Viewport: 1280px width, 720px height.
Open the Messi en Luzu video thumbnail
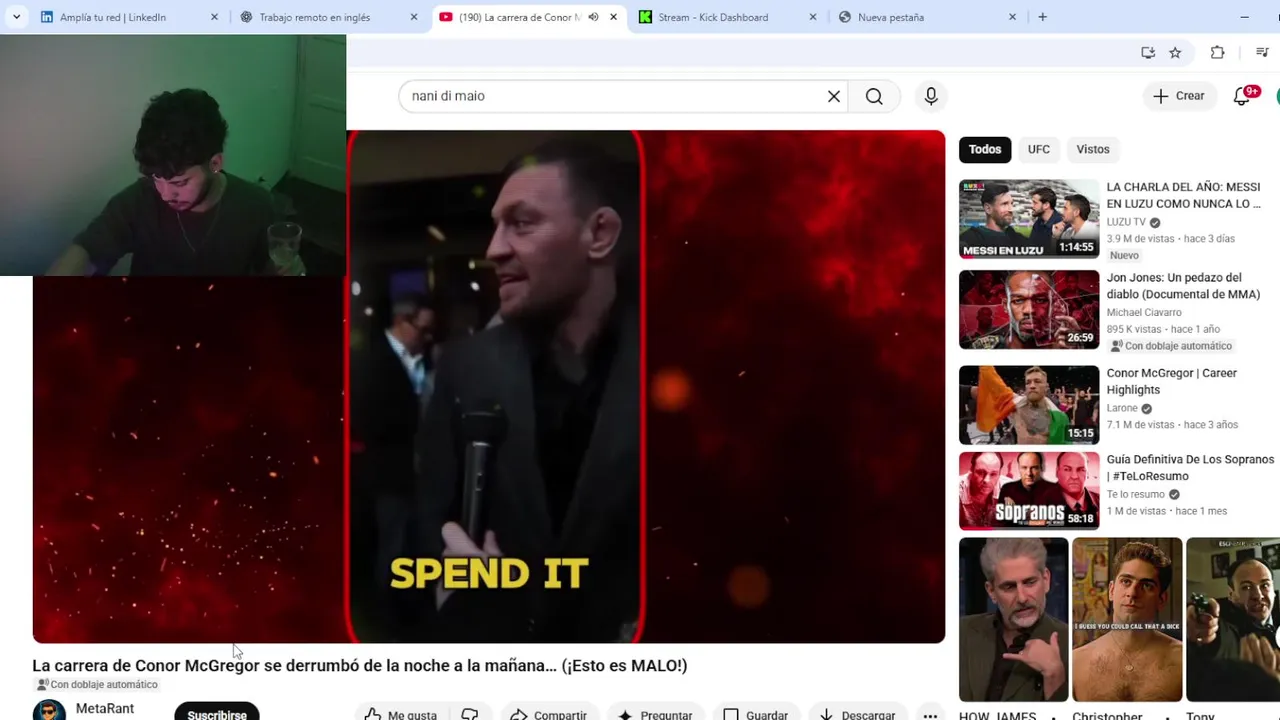click(x=1029, y=219)
